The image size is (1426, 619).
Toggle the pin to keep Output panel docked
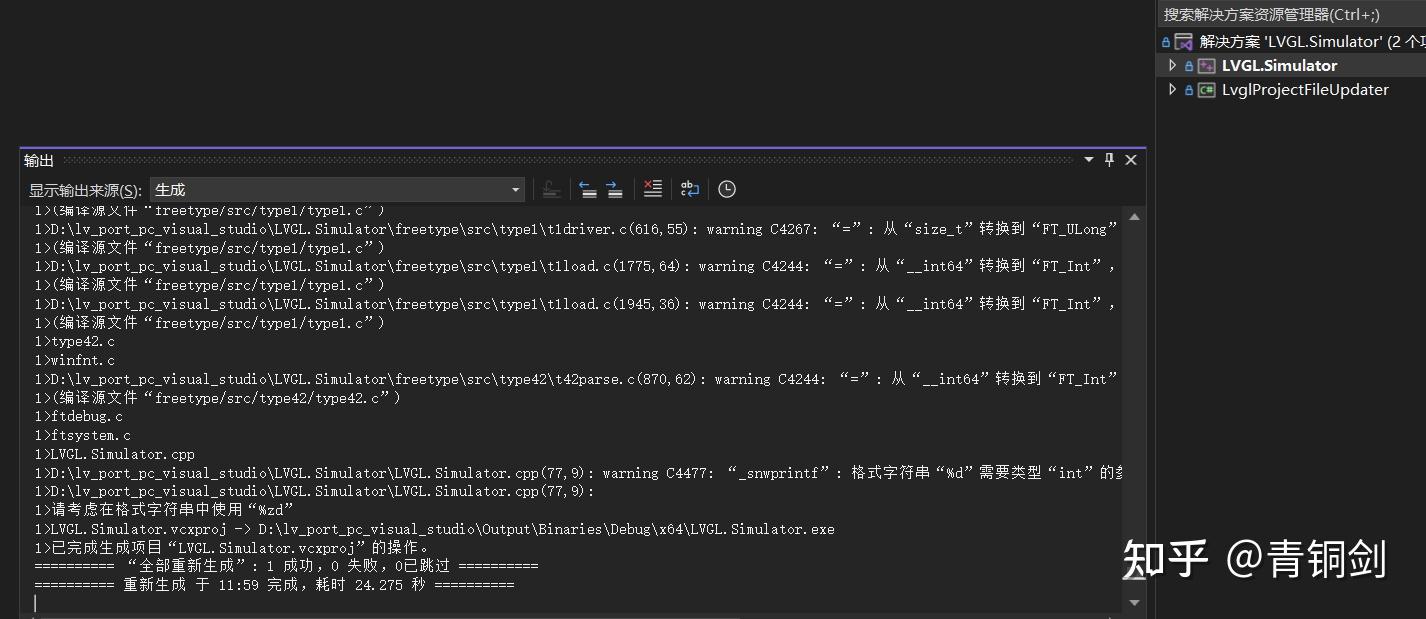tap(1109, 159)
